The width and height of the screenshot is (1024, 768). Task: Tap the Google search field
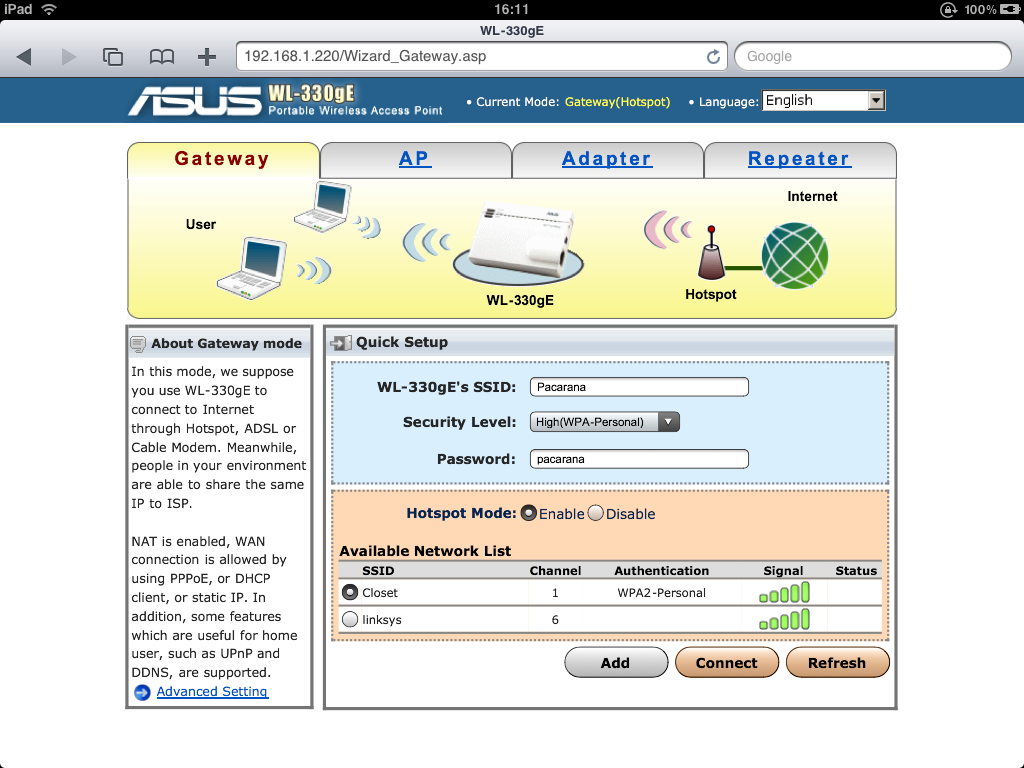click(873, 56)
